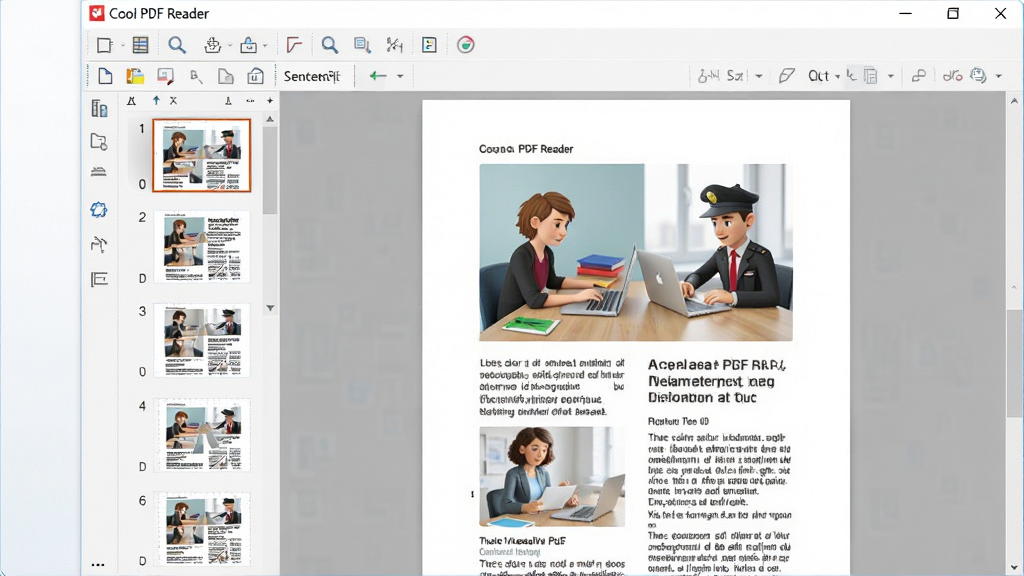Click the page-with-pencil icon
The height and width of the screenshot is (576, 1024).
(x=362, y=44)
